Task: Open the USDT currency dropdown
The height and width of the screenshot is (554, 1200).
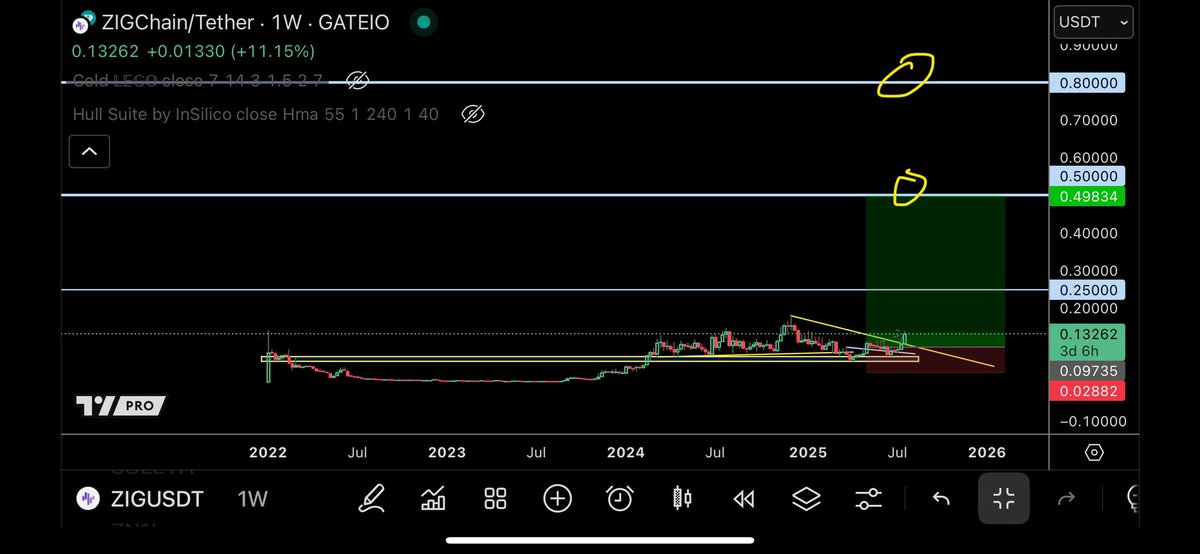Action: pyautogui.click(x=1094, y=21)
